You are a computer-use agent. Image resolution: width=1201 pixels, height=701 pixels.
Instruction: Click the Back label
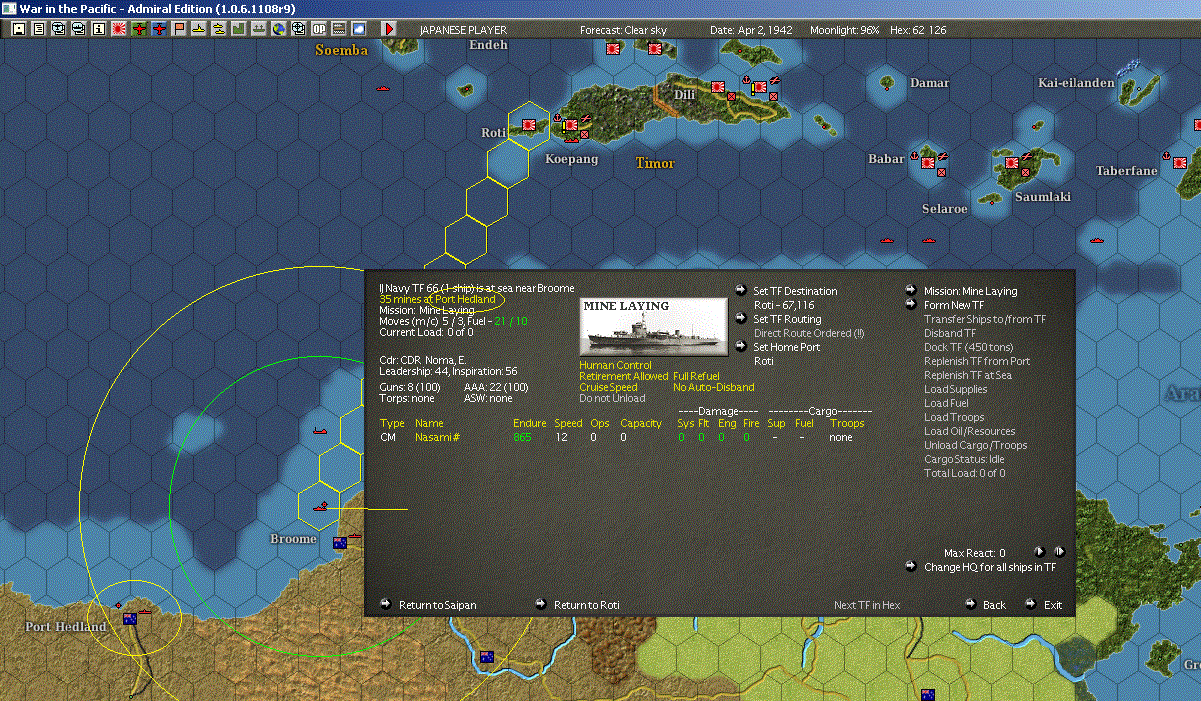(x=994, y=605)
